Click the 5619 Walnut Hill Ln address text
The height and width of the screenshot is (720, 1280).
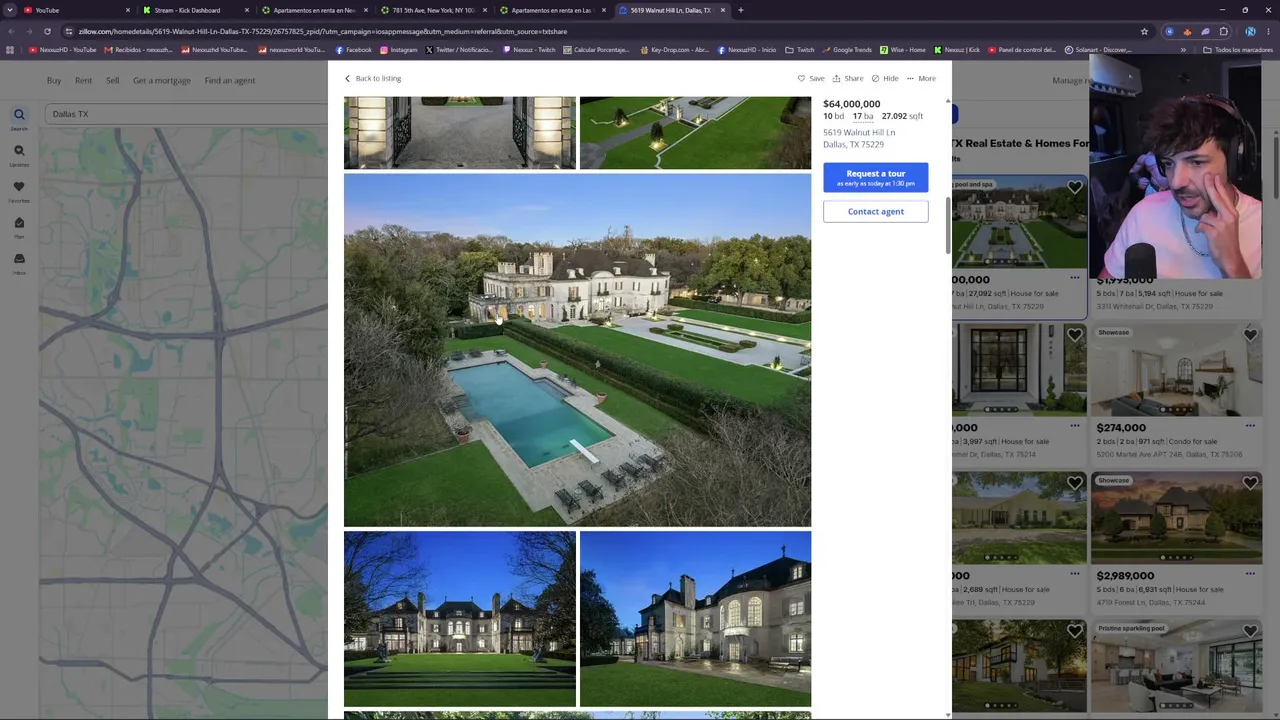[859, 132]
